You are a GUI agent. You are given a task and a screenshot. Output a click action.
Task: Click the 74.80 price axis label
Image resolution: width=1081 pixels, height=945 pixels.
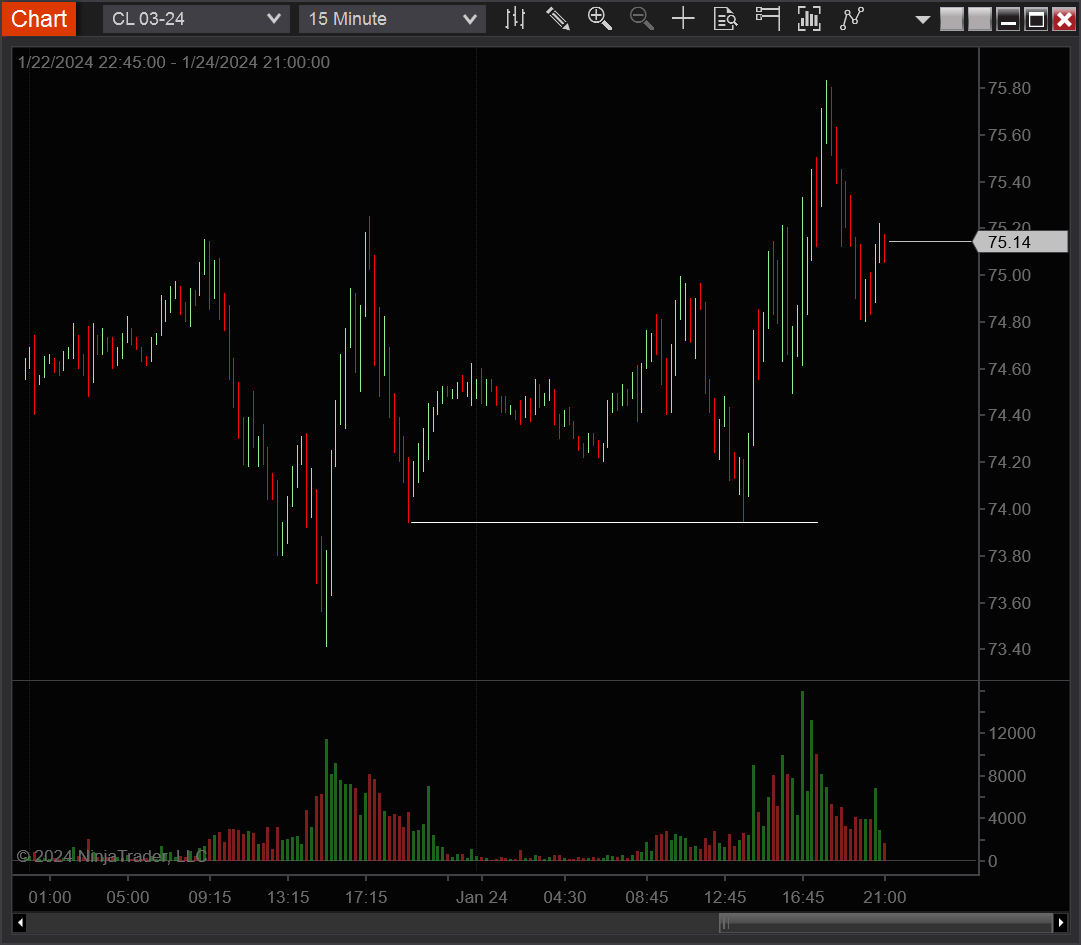[x=1009, y=323]
